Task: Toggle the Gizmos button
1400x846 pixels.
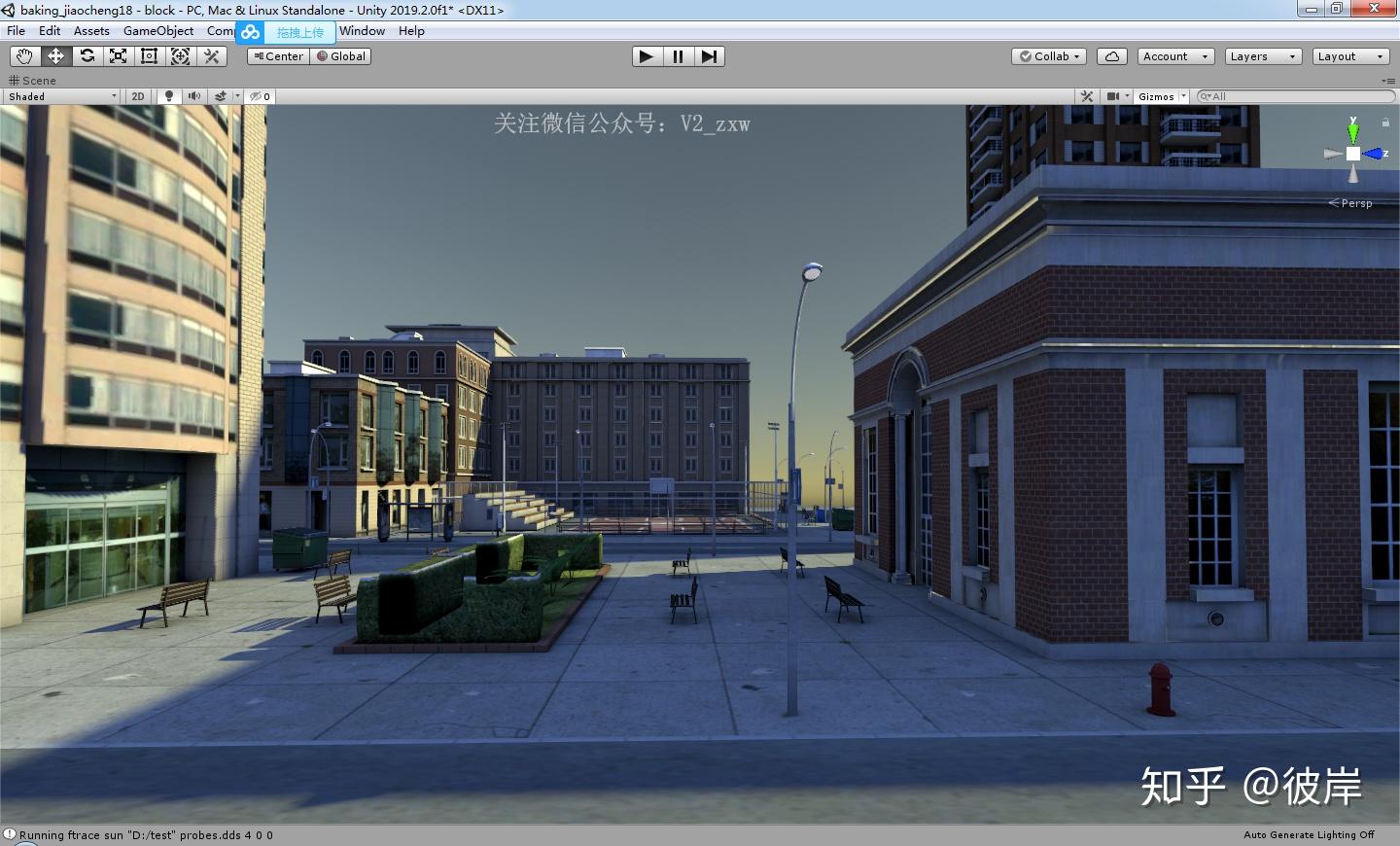Action: coord(1156,96)
